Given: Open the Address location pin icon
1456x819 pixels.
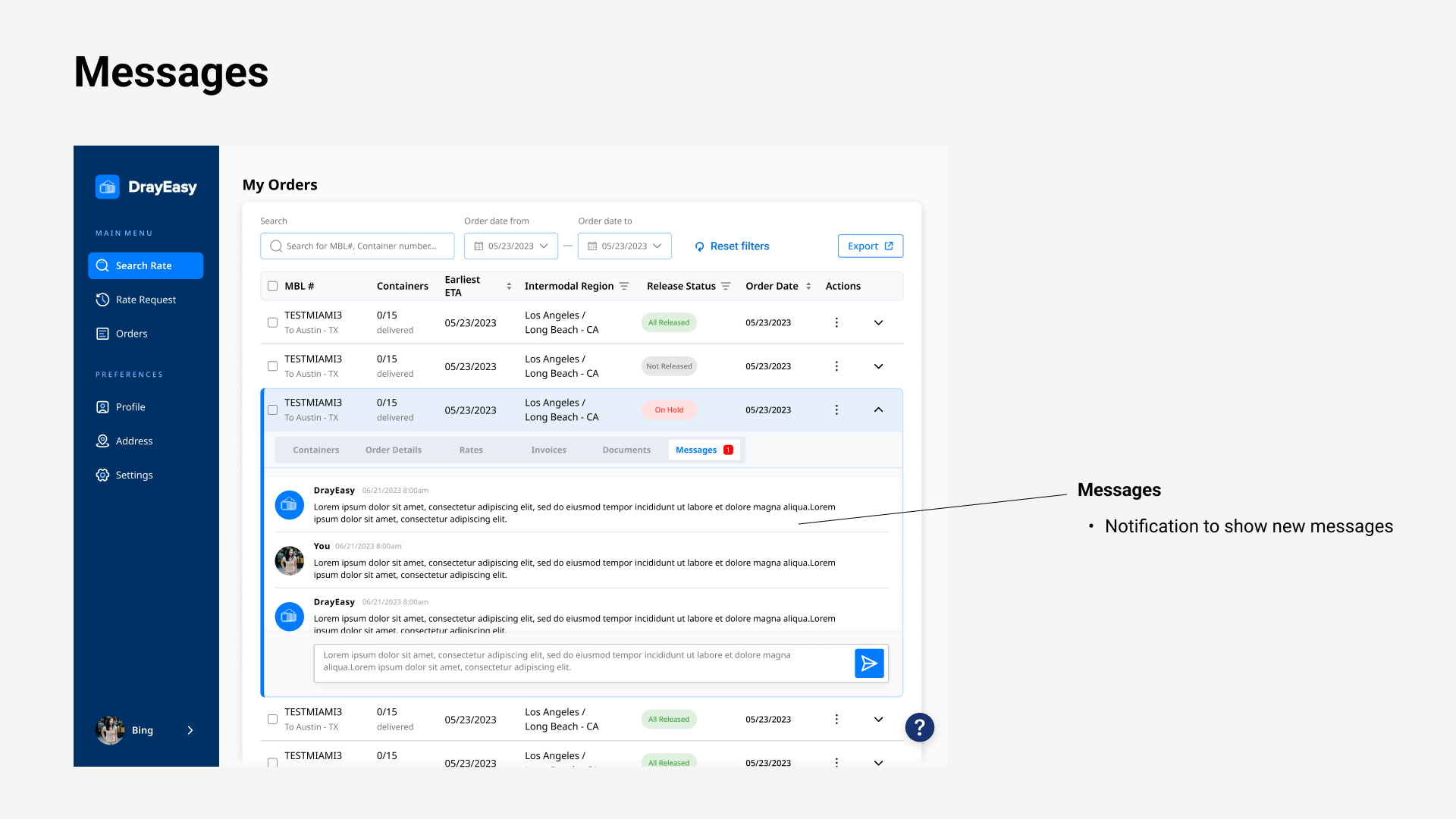Looking at the screenshot, I should tap(102, 441).
